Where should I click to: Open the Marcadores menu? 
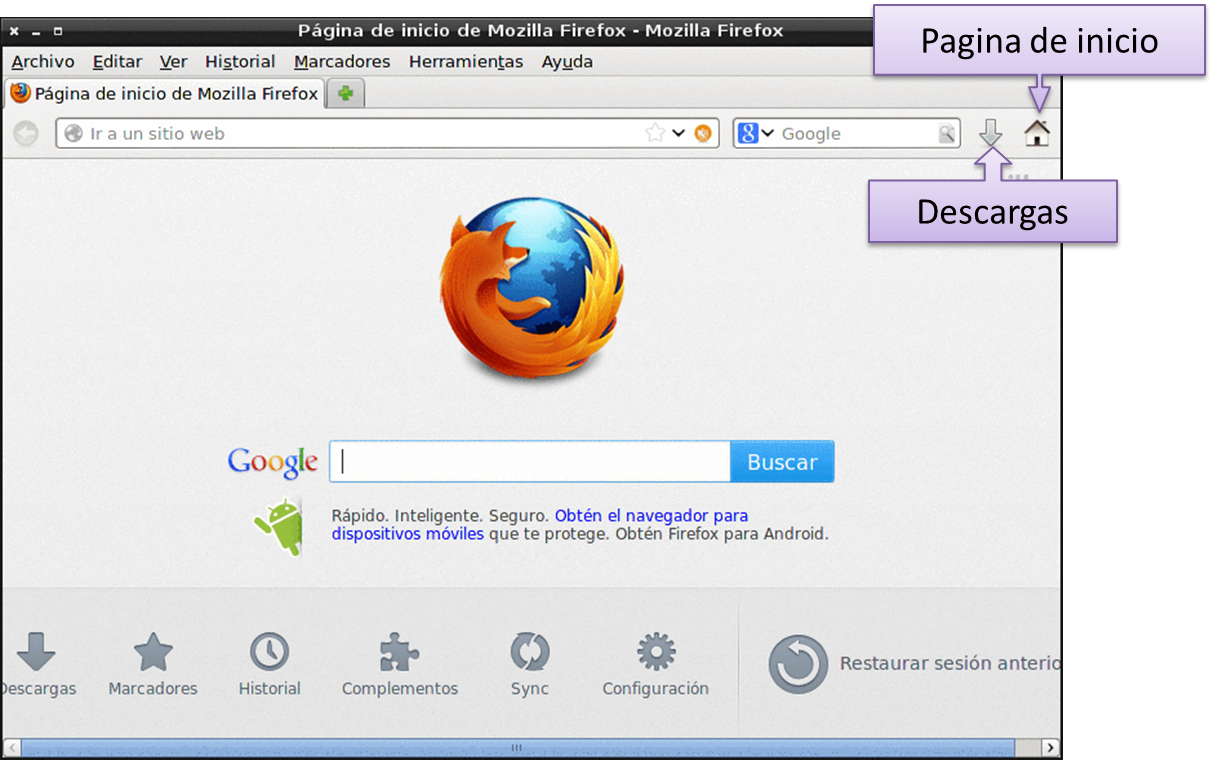[342, 61]
